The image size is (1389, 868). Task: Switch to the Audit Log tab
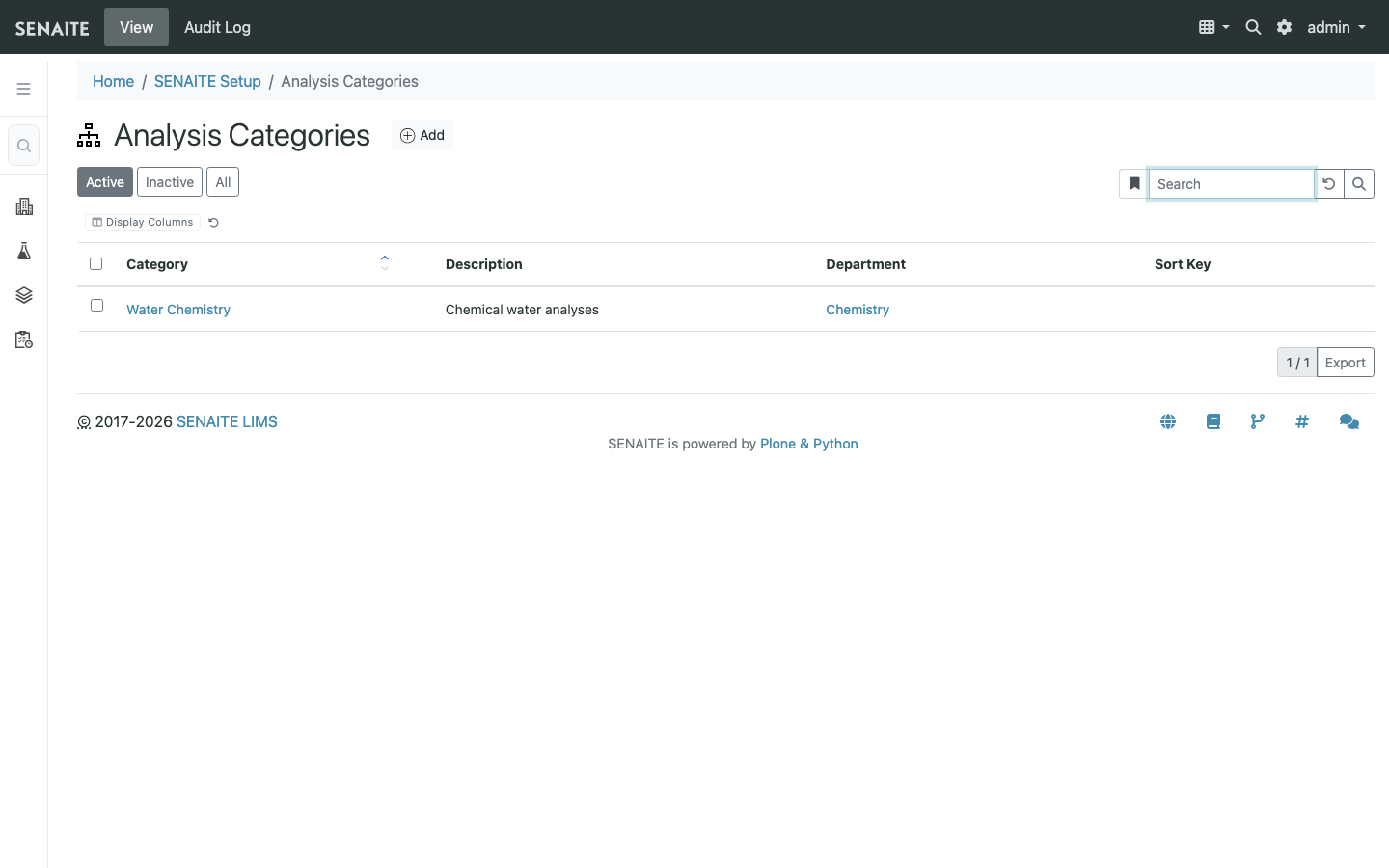pyautogui.click(x=217, y=27)
